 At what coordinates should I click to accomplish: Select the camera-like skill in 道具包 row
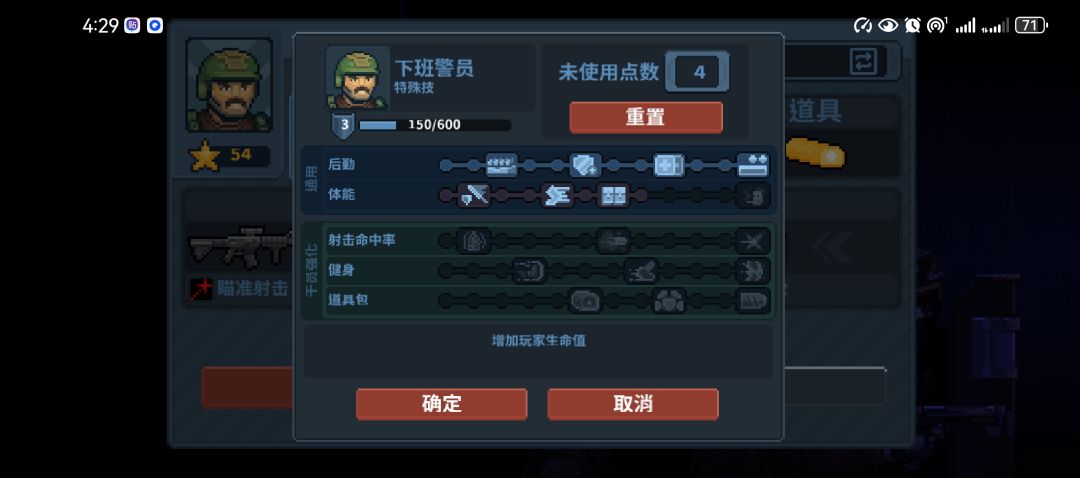(x=585, y=301)
